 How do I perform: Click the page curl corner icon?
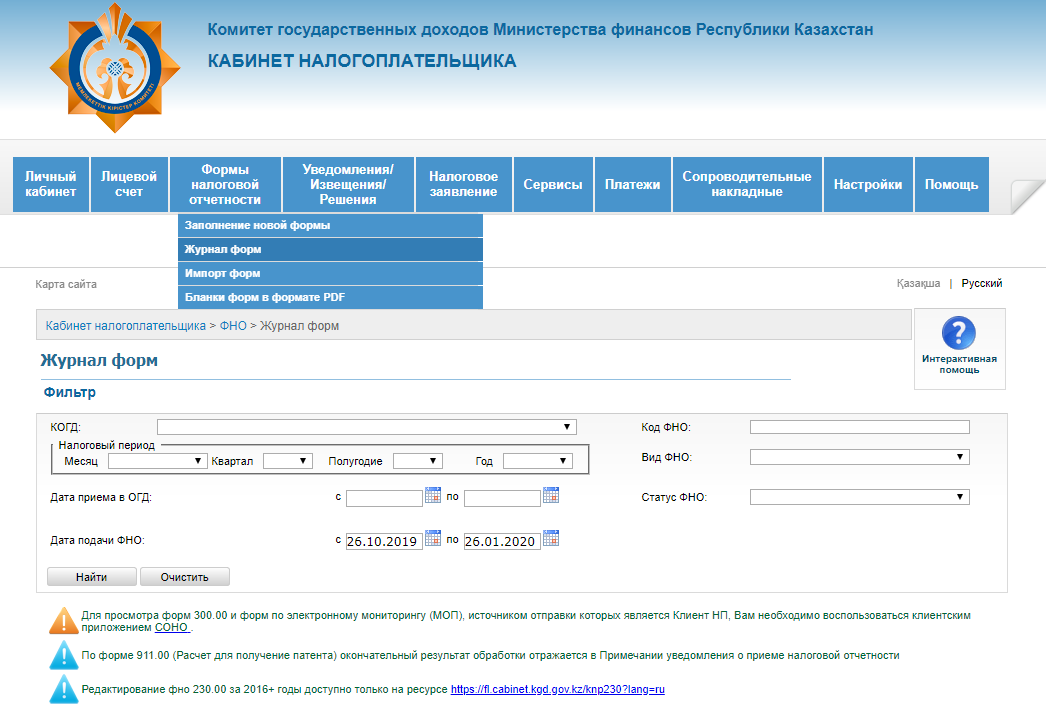pyautogui.click(x=1028, y=197)
